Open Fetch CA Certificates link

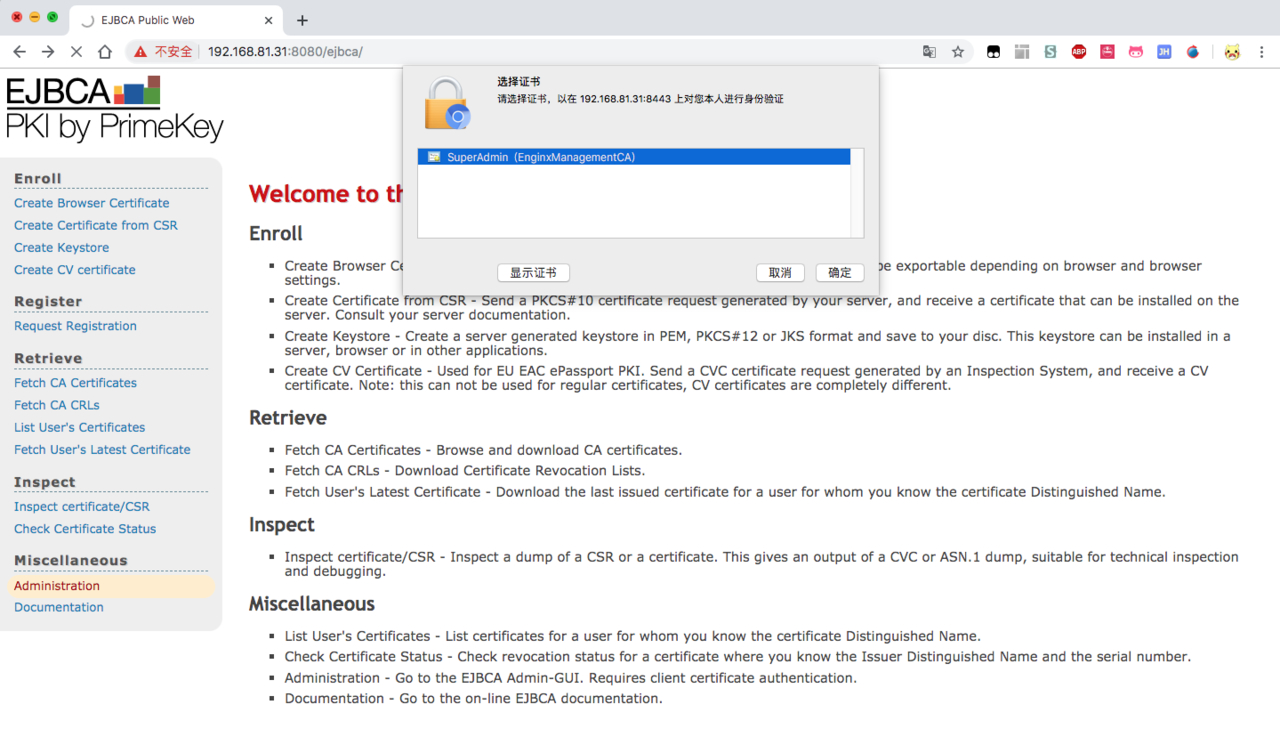pyautogui.click(x=75, y=383)
